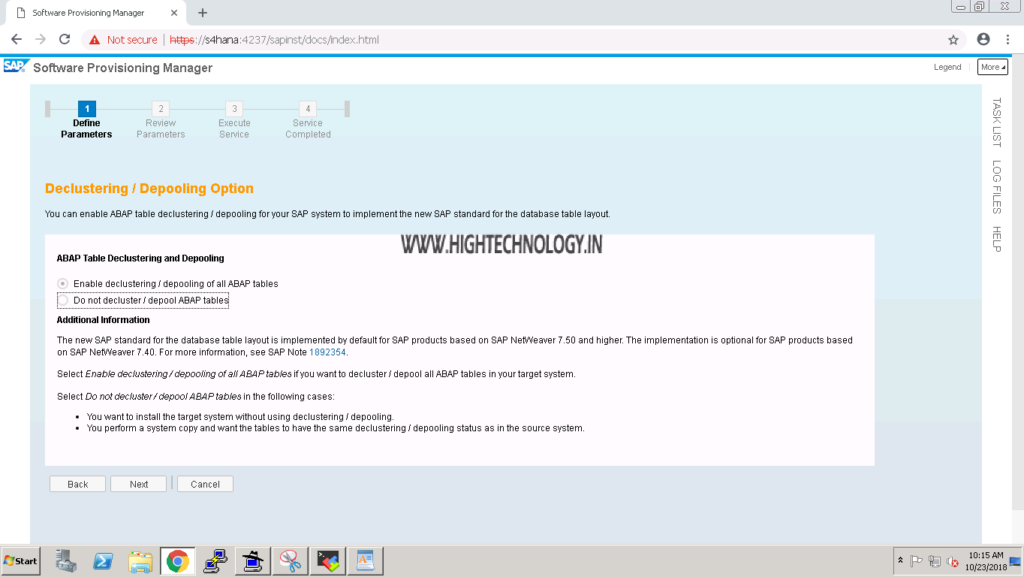Click ABAP Table Declustering and Depooling label
Screen dimensions: 1024x577
click(140, 258)
